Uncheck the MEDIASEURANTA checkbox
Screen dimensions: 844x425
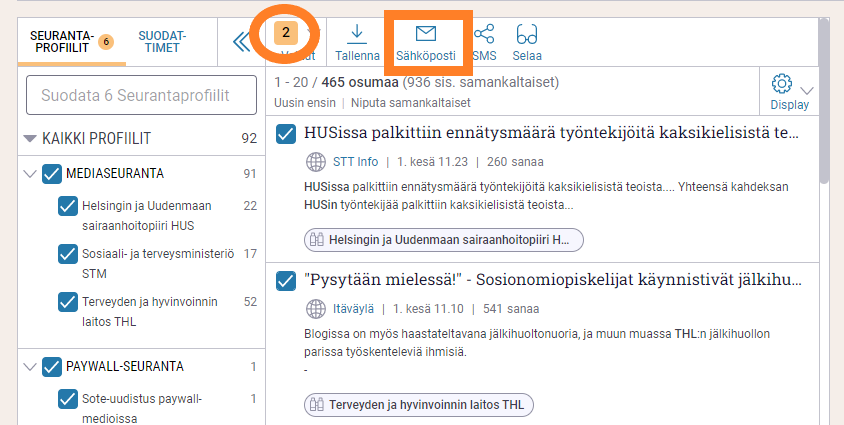tap(52, 174)
